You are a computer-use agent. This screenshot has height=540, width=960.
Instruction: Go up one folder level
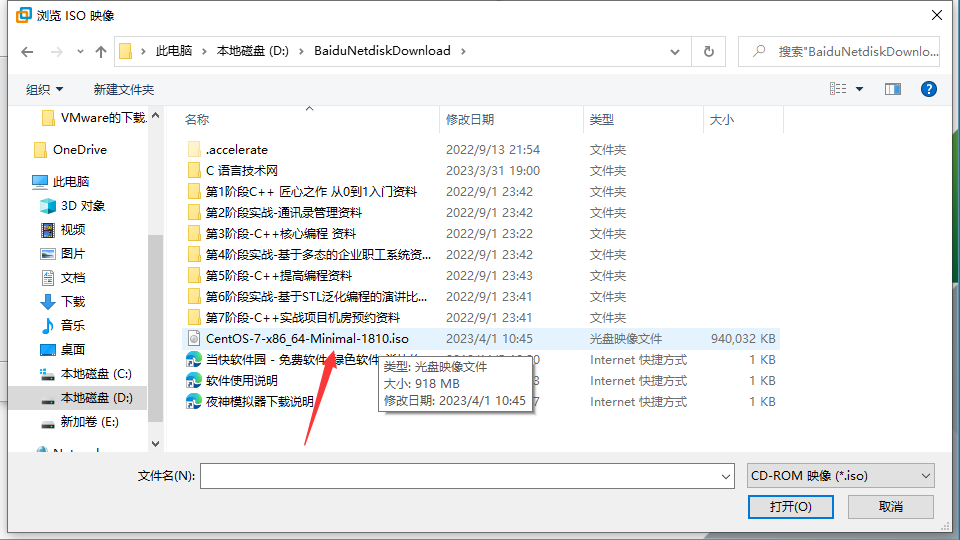[101, 52]
